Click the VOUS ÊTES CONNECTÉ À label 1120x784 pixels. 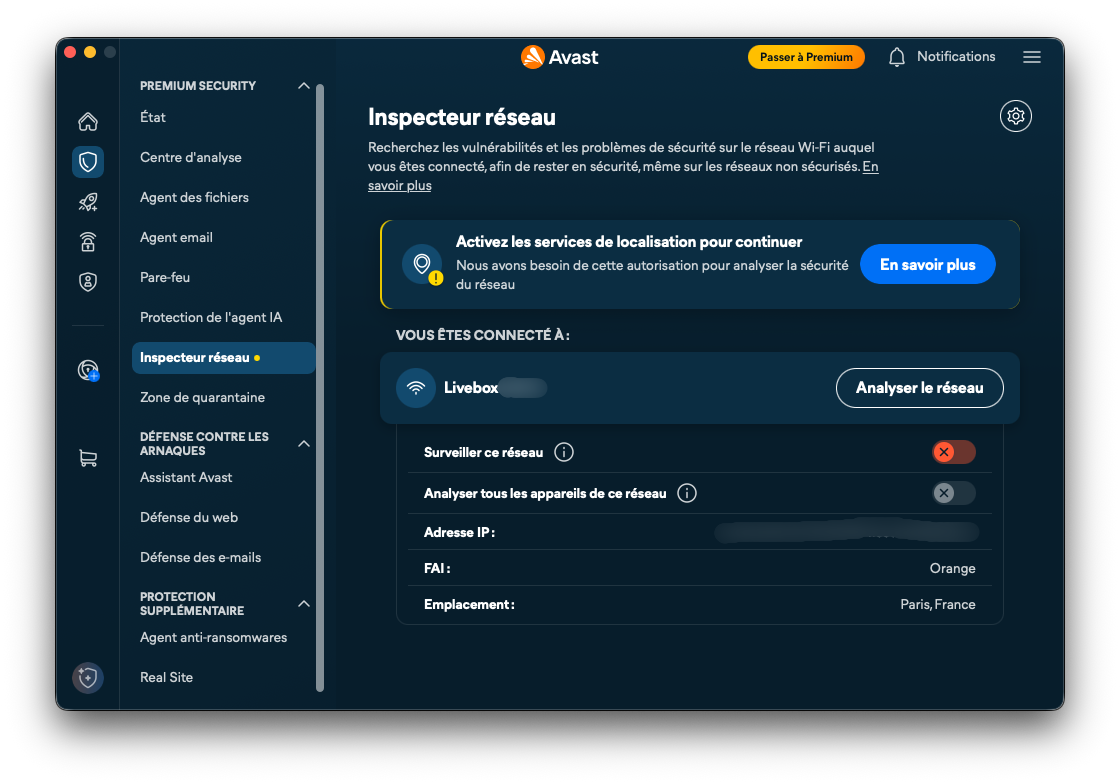(482, 335)
